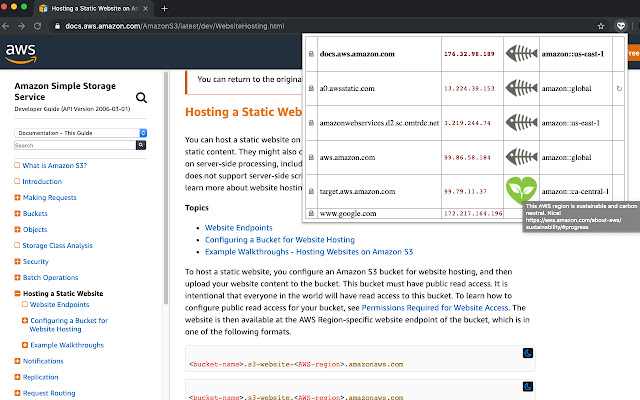Click IP address 172.217.164.196
This screenshot has width=640, height=400.
pyautogui.click(x=473, y=213)
